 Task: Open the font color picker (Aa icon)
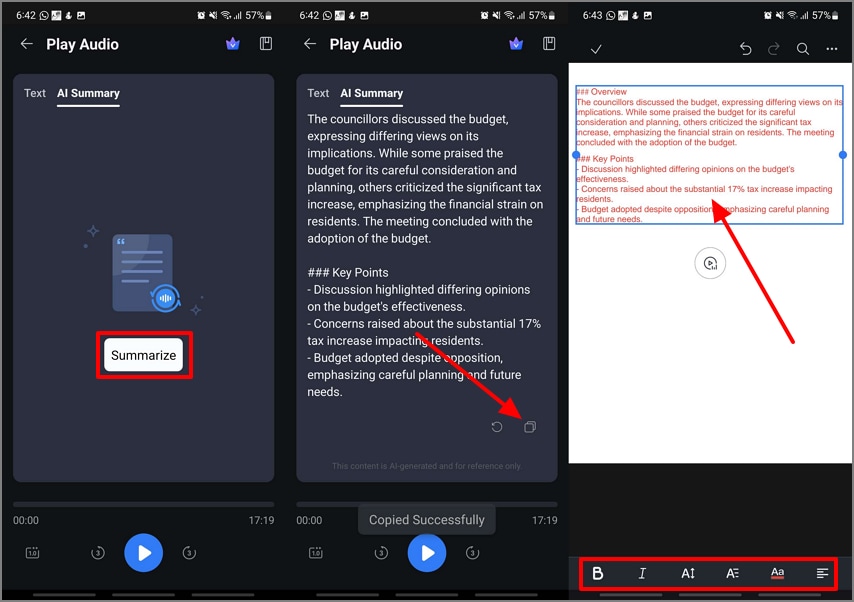(x=777, y=573)
